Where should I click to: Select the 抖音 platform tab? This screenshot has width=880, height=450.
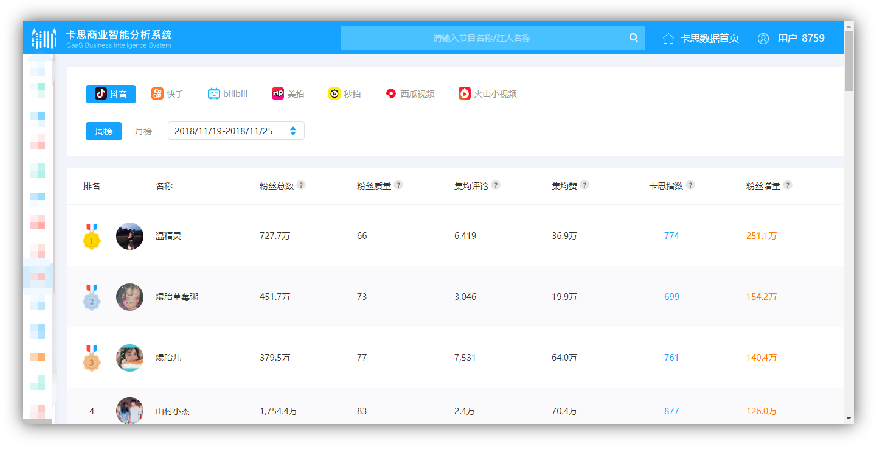click(x=111, y=94)
